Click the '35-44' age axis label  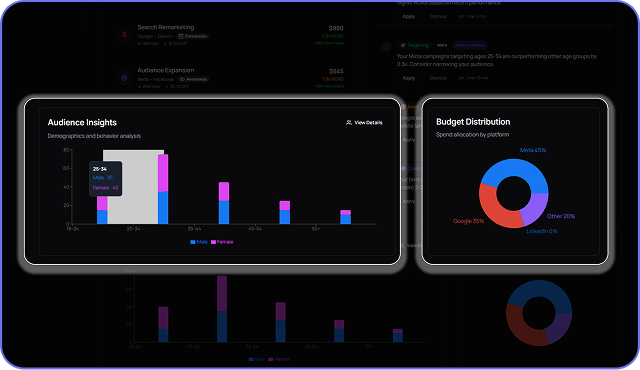click(194, 229)
